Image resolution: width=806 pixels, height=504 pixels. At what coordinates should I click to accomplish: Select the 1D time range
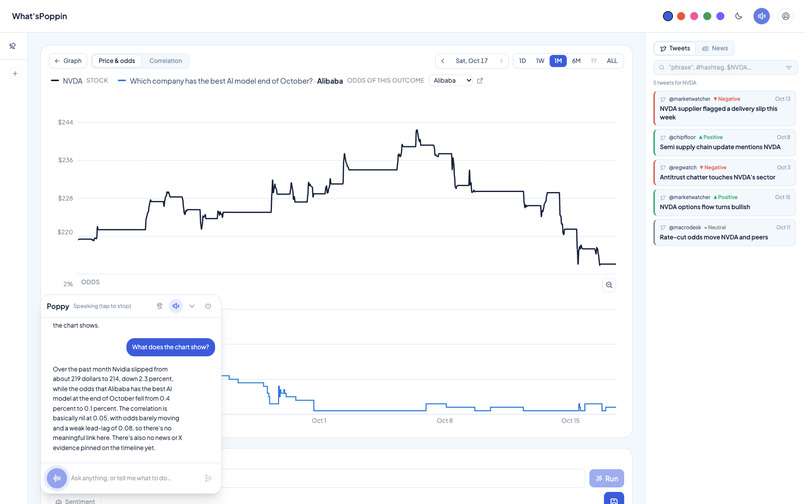[522, 61]
